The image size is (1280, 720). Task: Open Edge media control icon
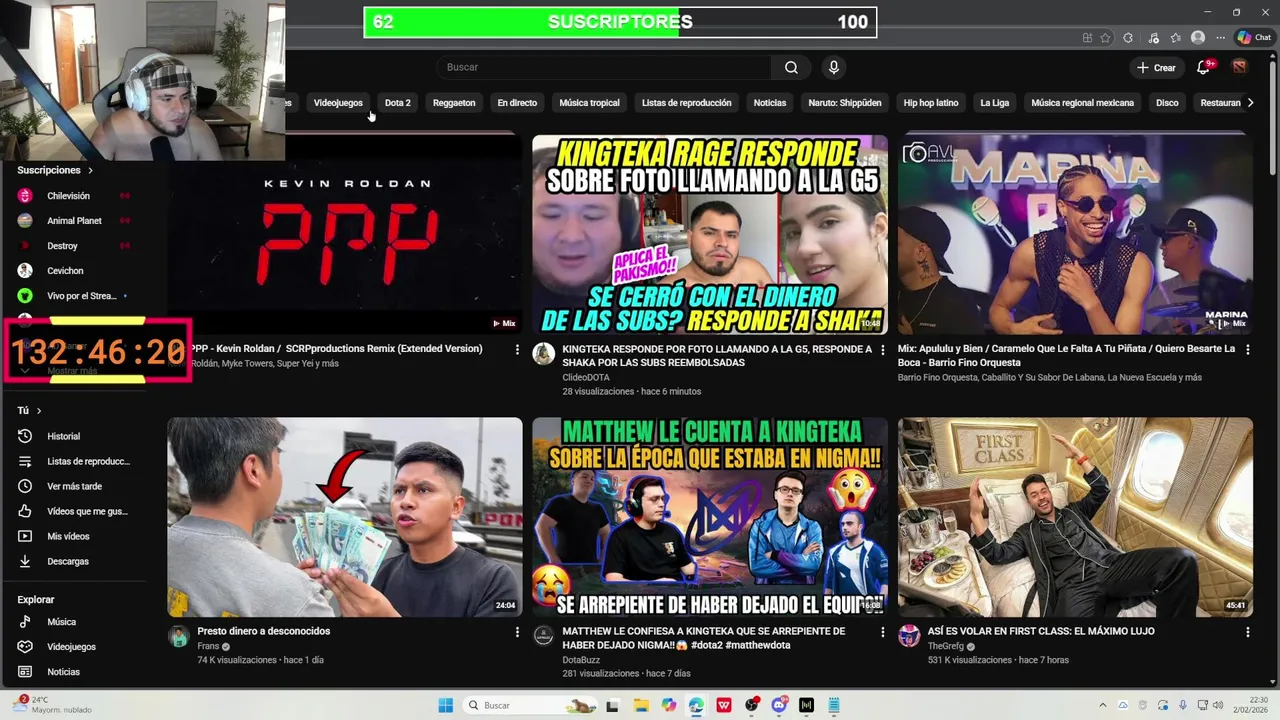click(1153, 38)
